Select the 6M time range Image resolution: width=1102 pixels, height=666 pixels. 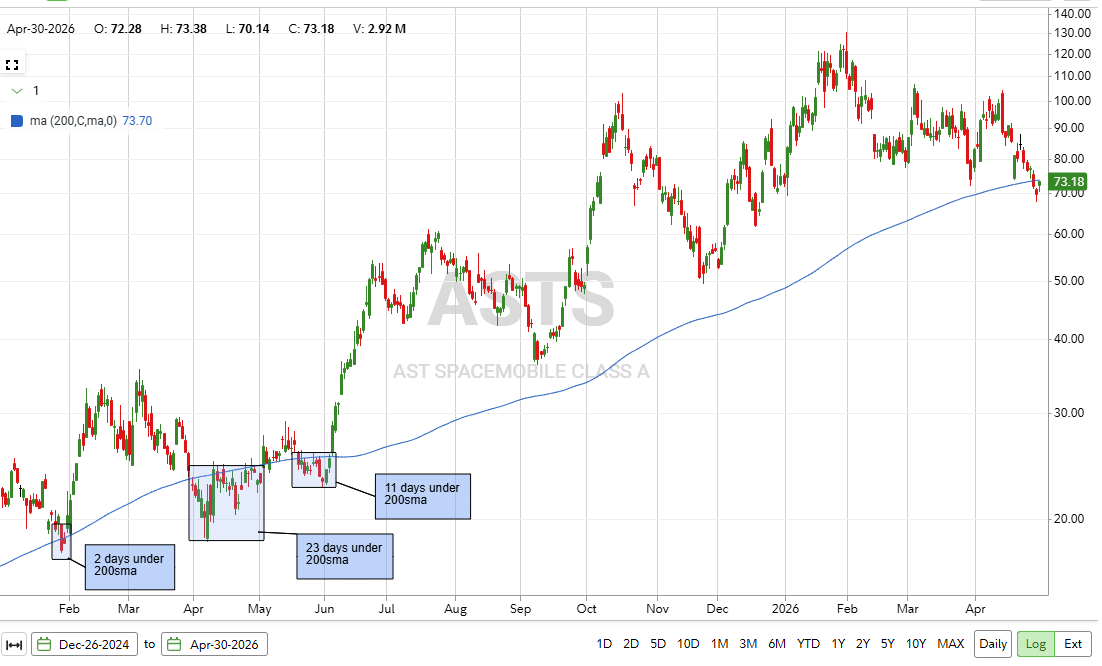tap(777, 644)
